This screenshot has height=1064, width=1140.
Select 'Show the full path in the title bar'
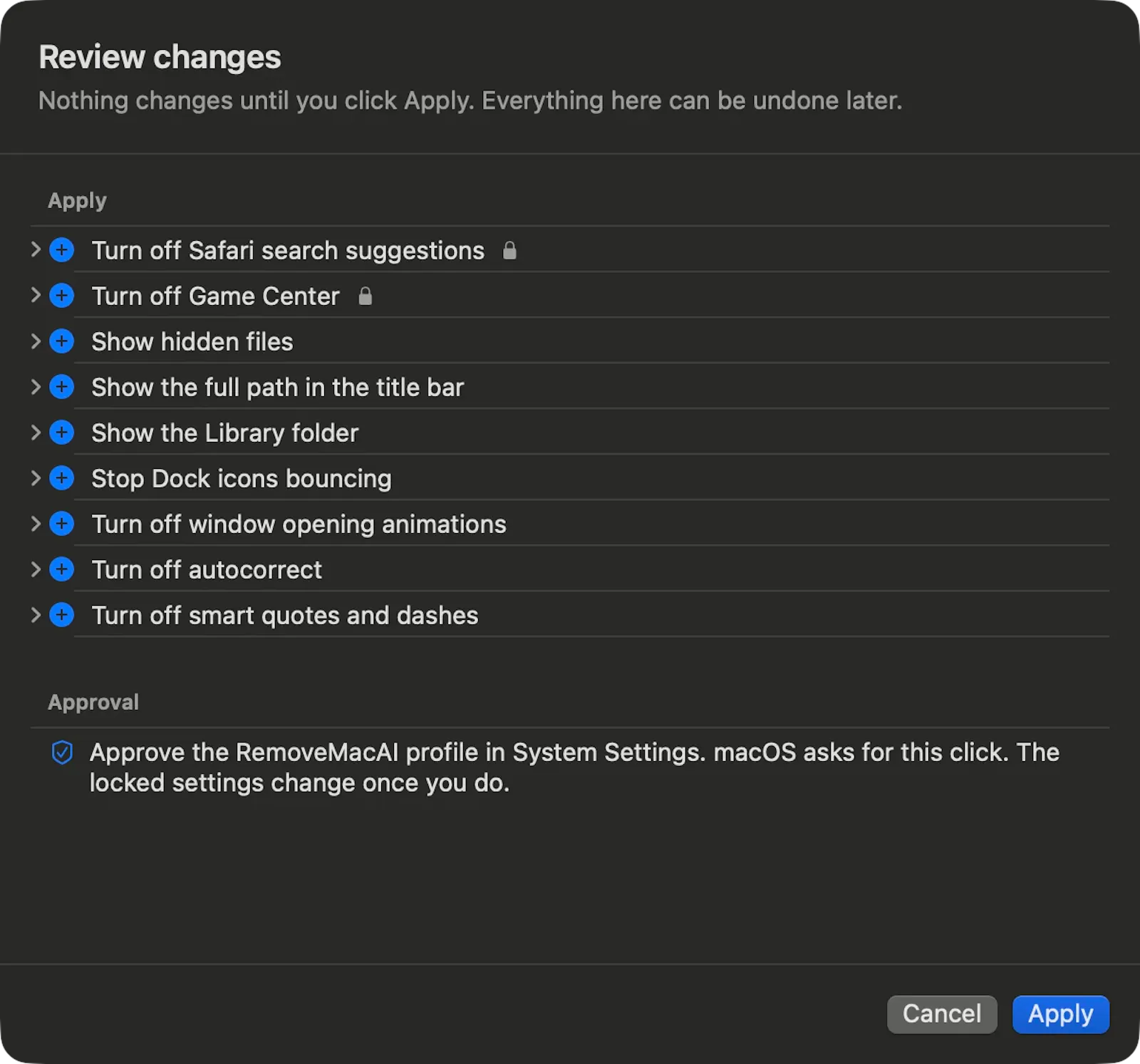coord(278,388)
